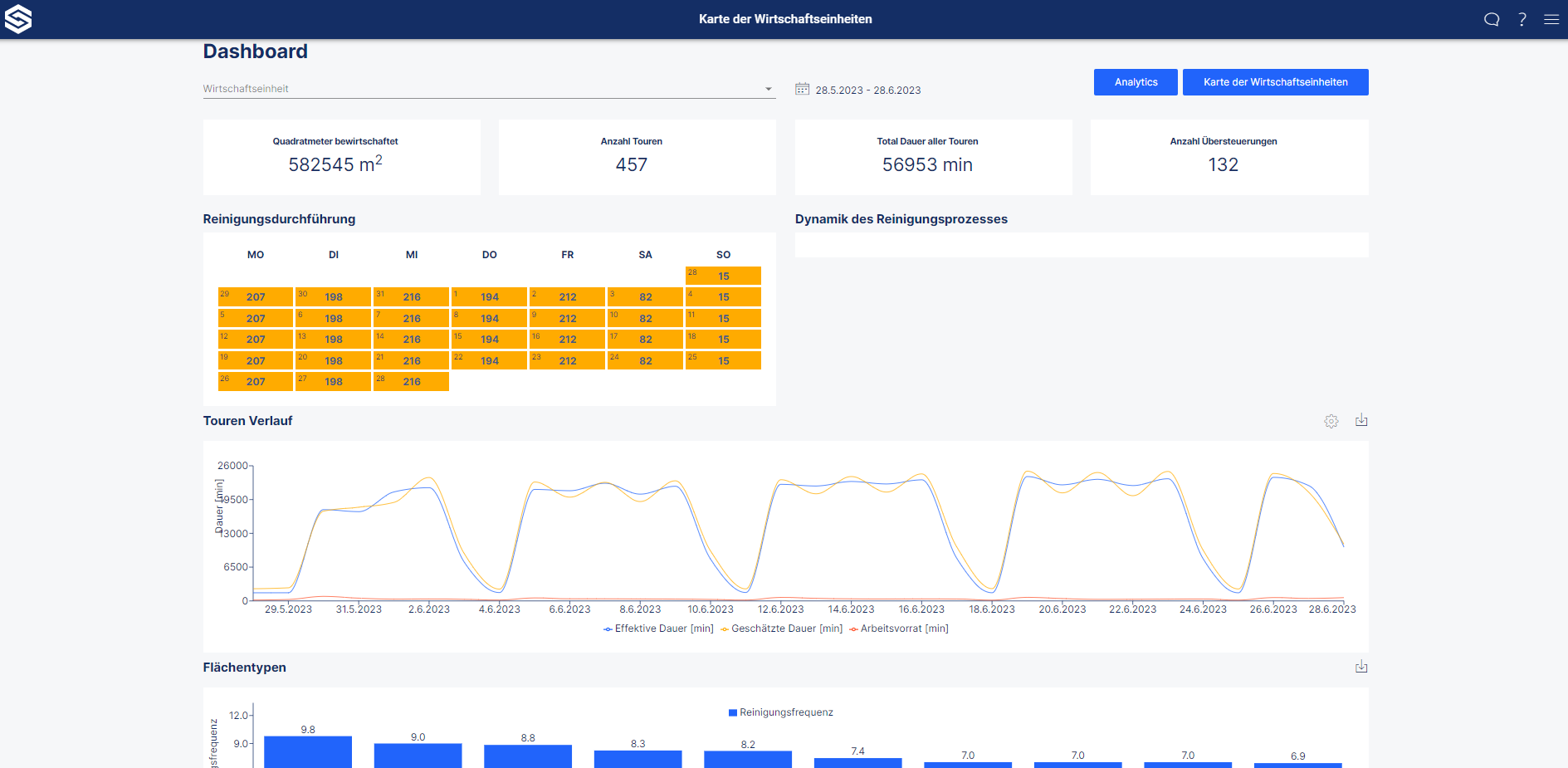Toggle Effektive Dauer series in legend
This screenshot has height=768, width=1568.
click(x=659, y=629)
